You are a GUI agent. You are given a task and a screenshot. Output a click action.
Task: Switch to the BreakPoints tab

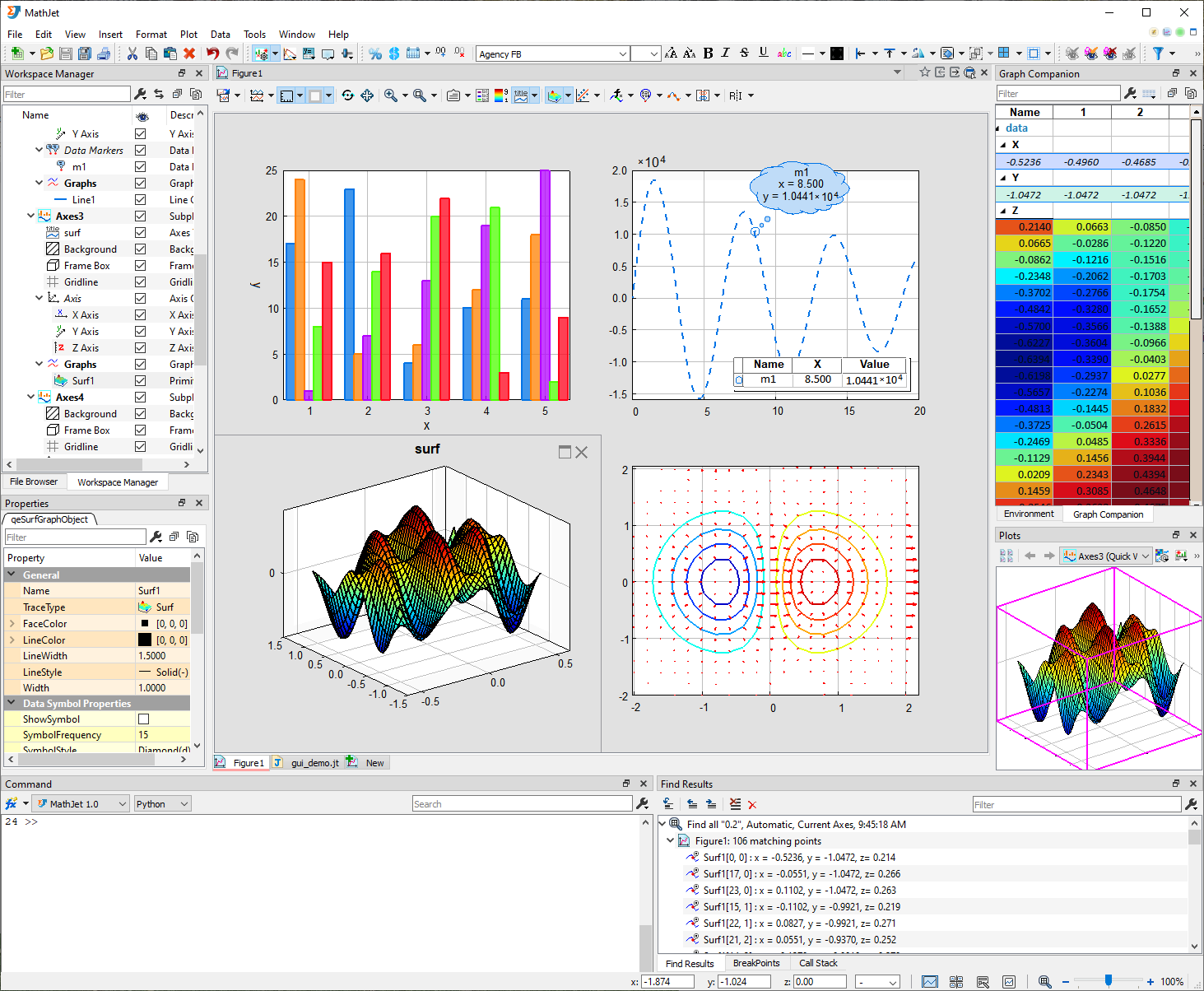click(755, 963)
